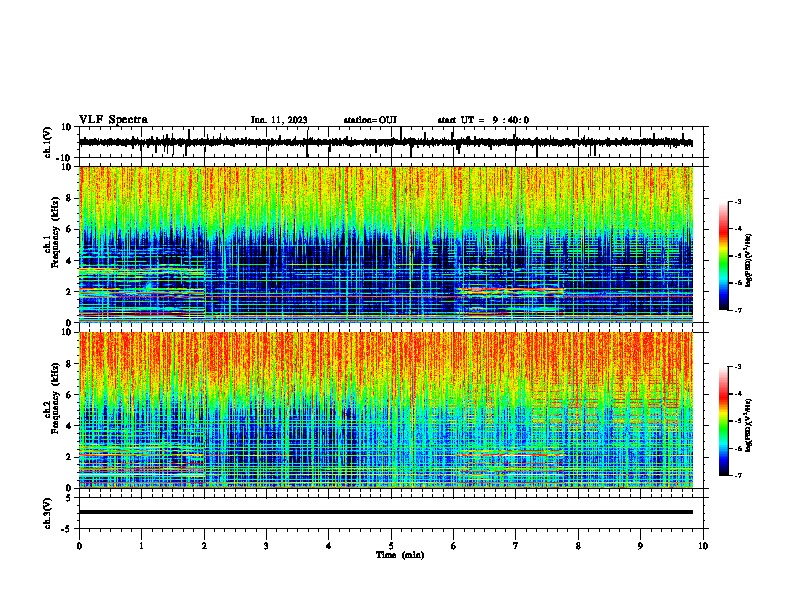Screen dimensions: 792x612
Task: Click time tick label '10' on x-axis
Action: [703, 546]
